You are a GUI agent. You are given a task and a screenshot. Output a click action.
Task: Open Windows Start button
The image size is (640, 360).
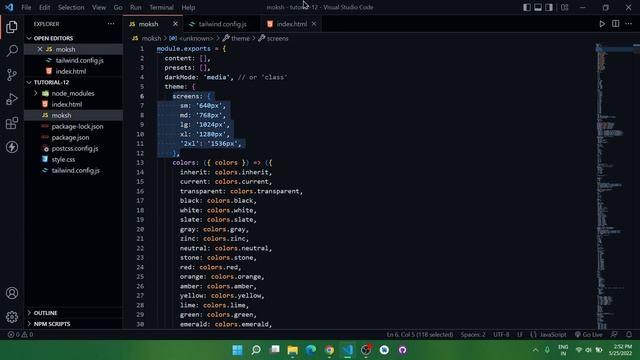point(237,350)
